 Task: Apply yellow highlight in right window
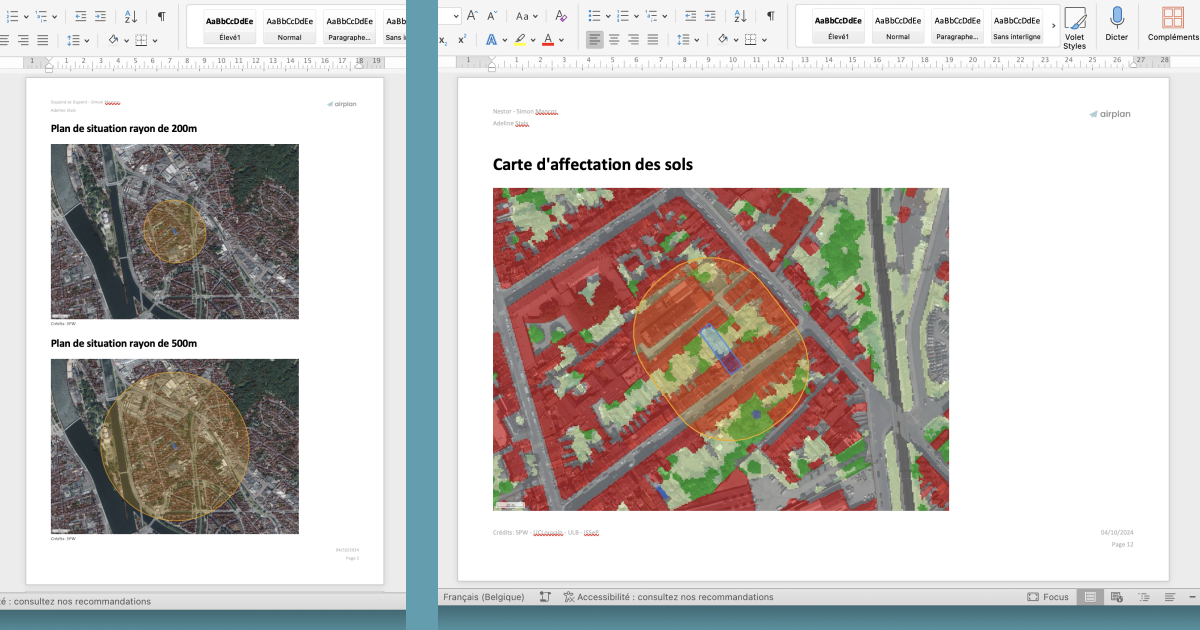tap(519, 39)
